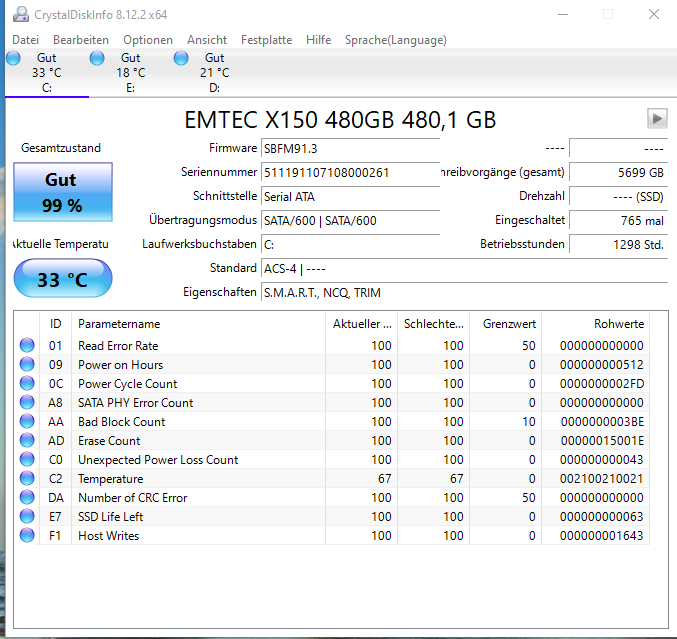677x639 pixels.
Task: Open the Festplatte menu
Action: (266, 40)
